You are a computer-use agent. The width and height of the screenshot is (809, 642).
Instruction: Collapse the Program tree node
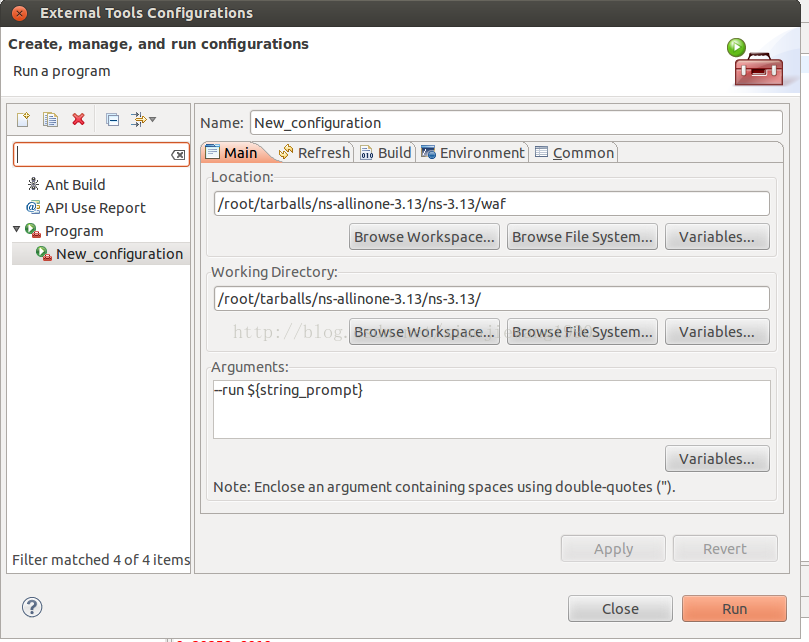[17, 229]
